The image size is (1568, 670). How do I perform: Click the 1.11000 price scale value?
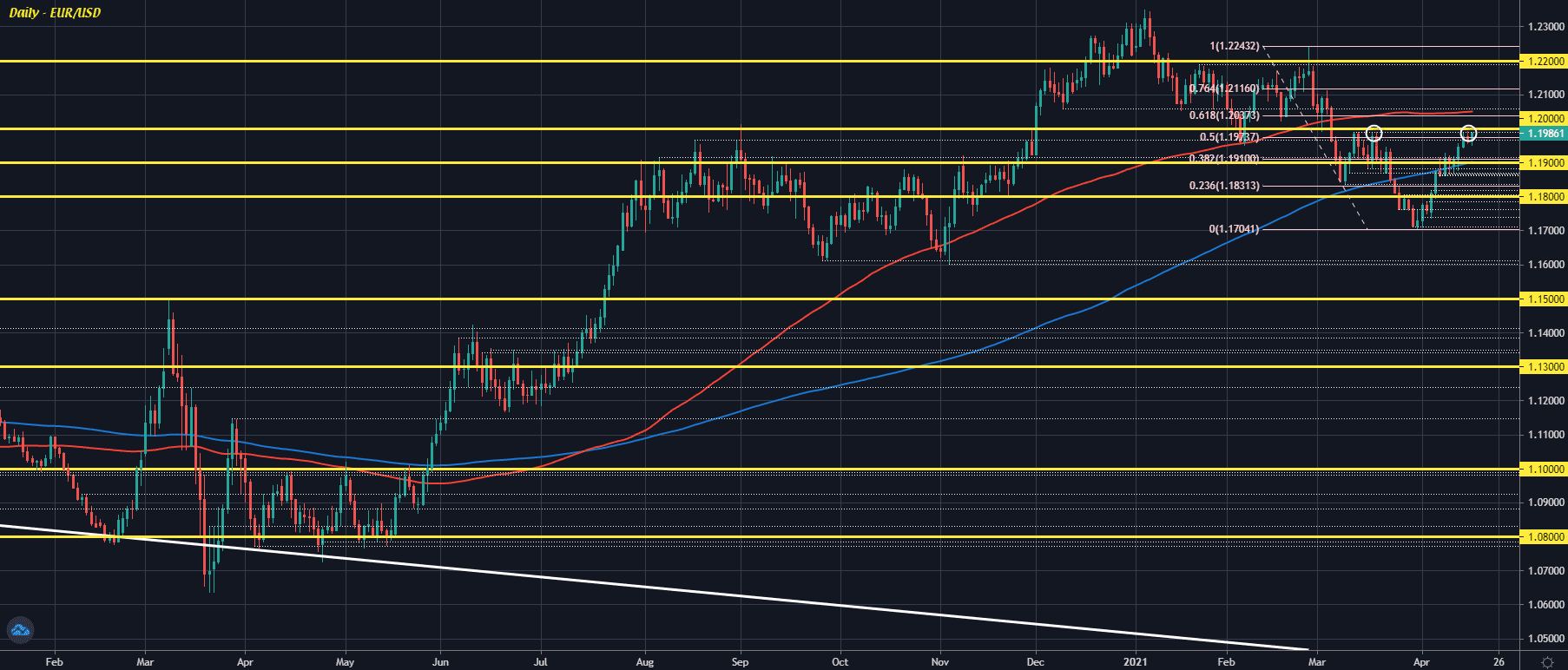1546,435
